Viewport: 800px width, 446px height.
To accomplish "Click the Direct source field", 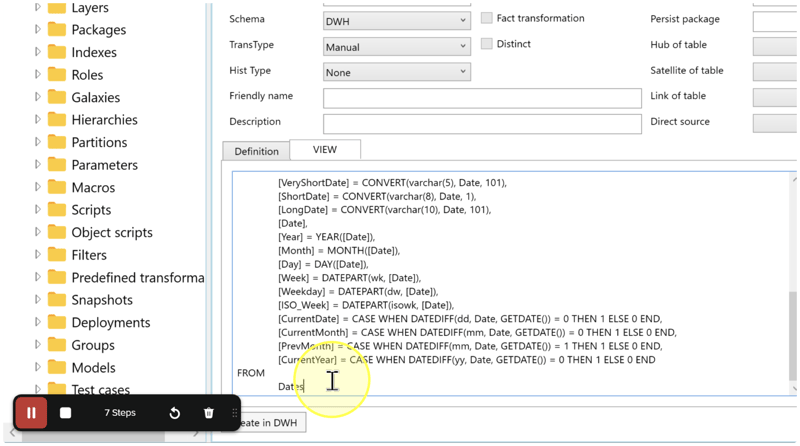I will [775, 123].
